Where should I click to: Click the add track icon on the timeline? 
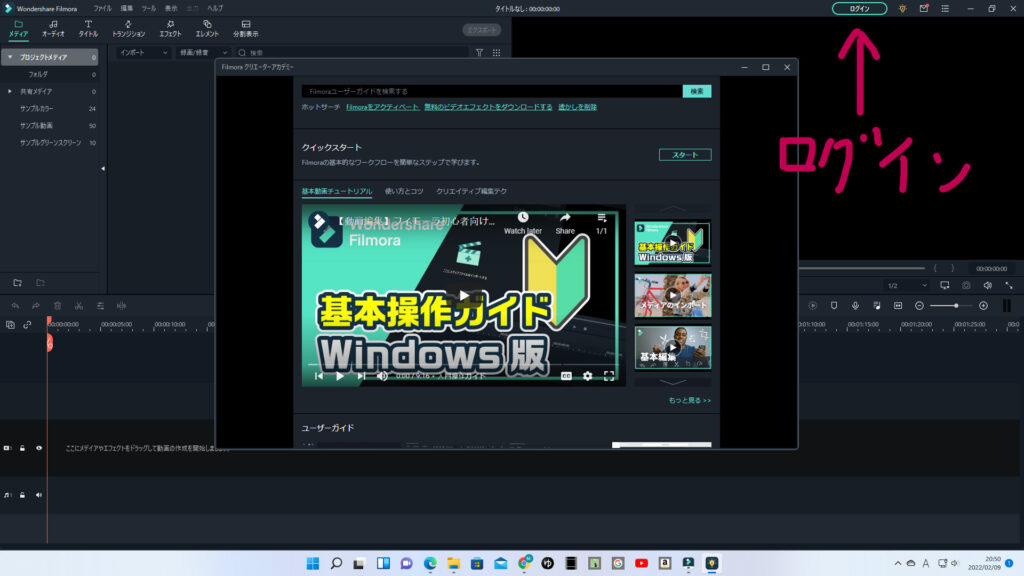point(10,325)
